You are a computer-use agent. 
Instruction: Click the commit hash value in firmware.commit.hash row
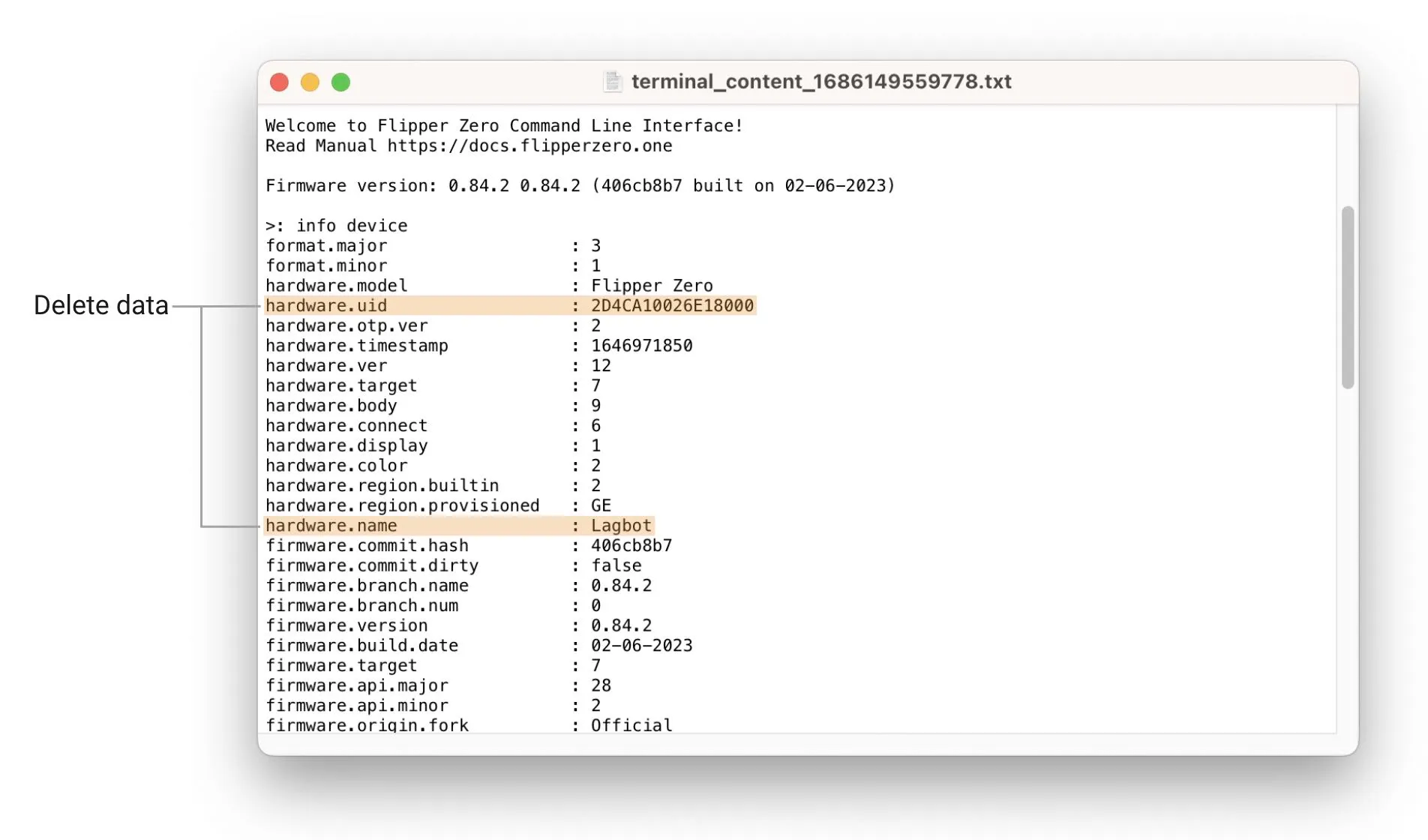631,545
